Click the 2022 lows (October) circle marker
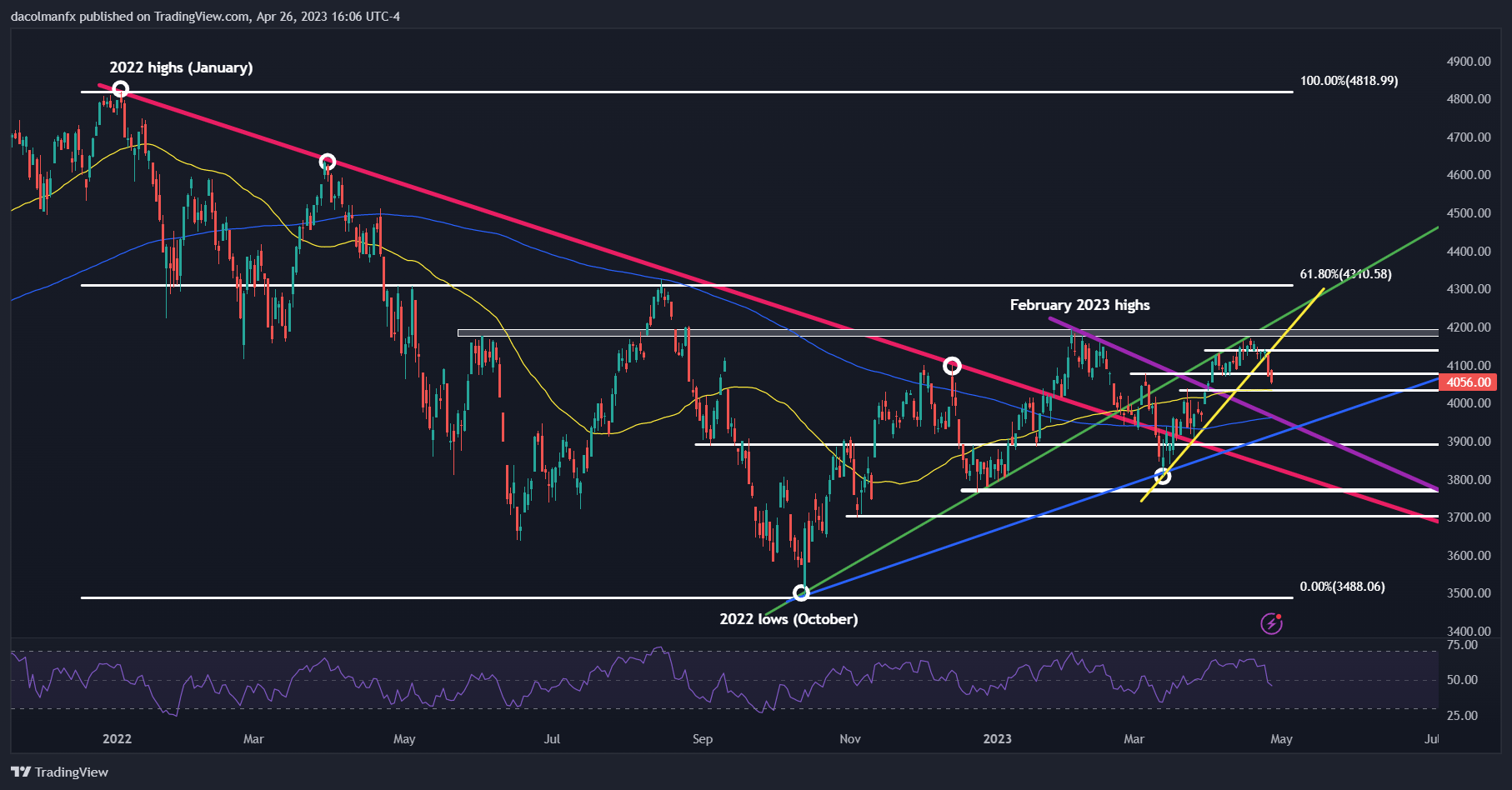This screenshot has width=1512, height=790. tap(801, 592)
